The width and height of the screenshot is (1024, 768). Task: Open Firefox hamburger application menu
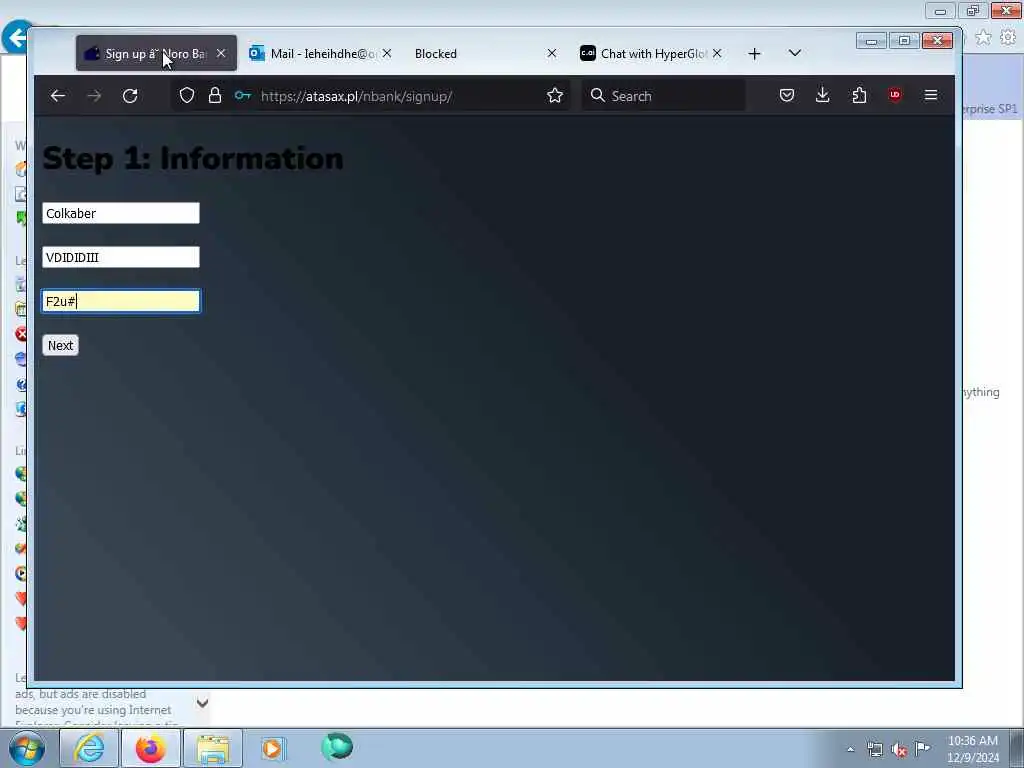(931, 95)
